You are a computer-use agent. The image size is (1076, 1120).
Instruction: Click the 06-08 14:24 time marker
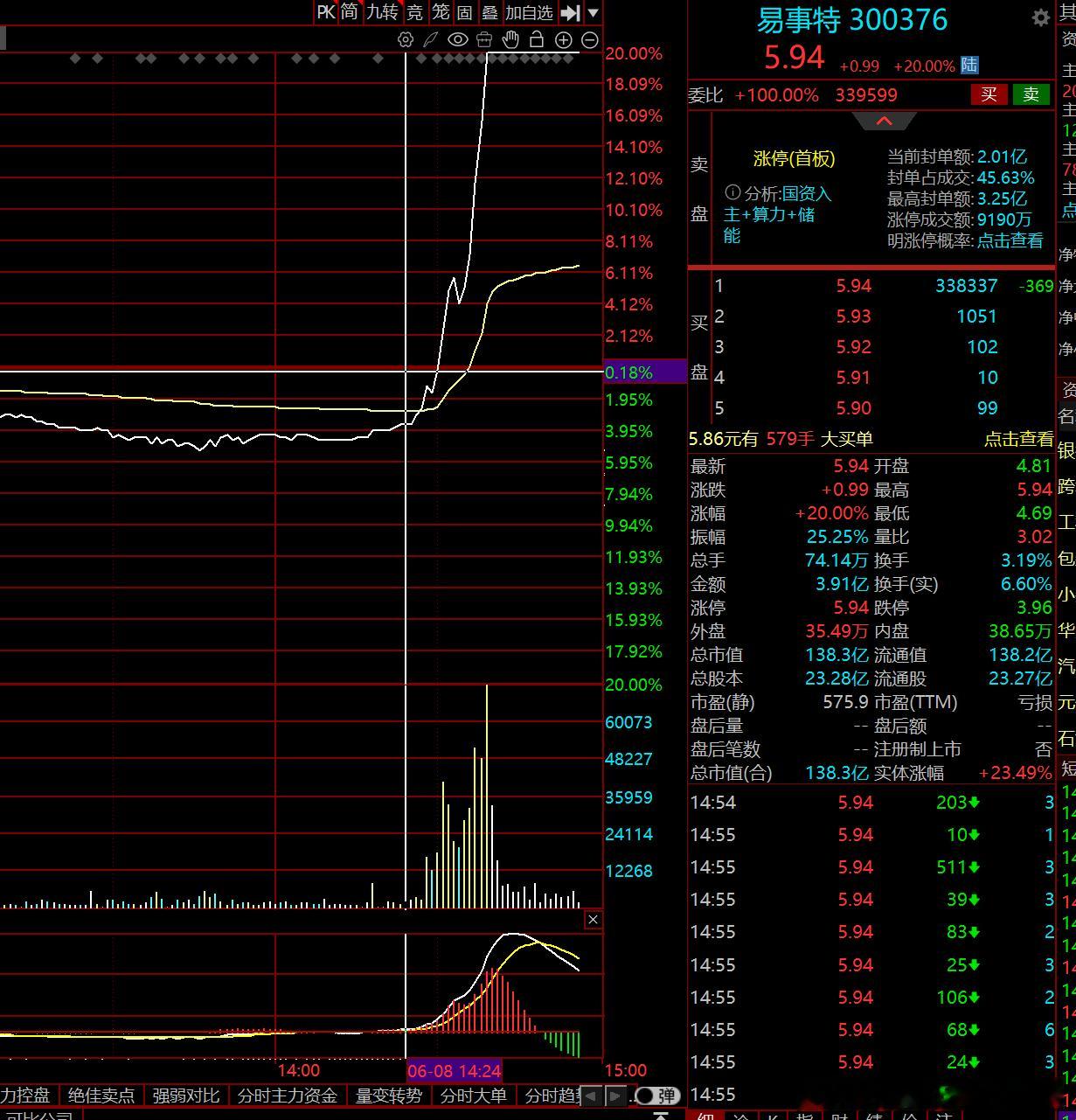click(455, 1070)
